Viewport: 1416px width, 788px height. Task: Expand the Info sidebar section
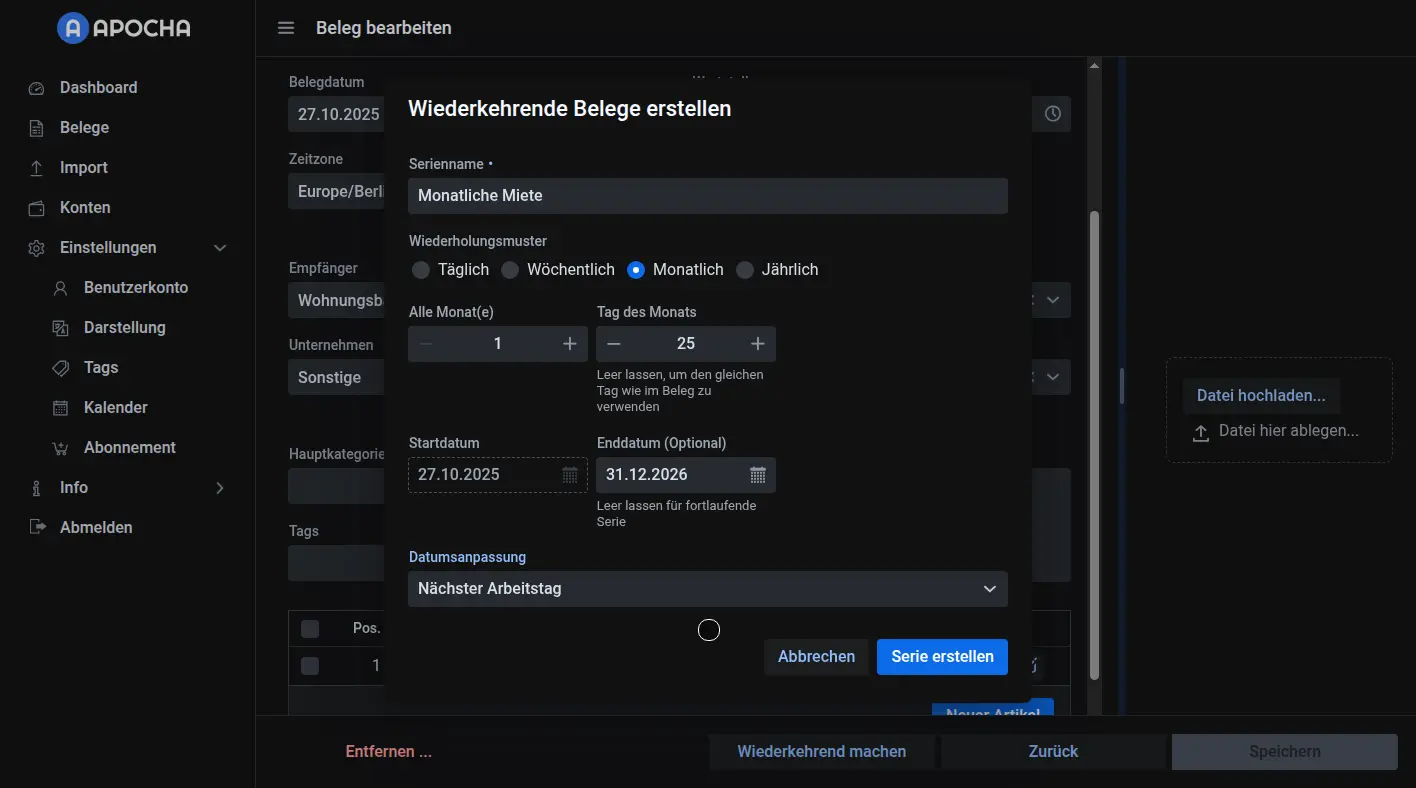(220, 488)
